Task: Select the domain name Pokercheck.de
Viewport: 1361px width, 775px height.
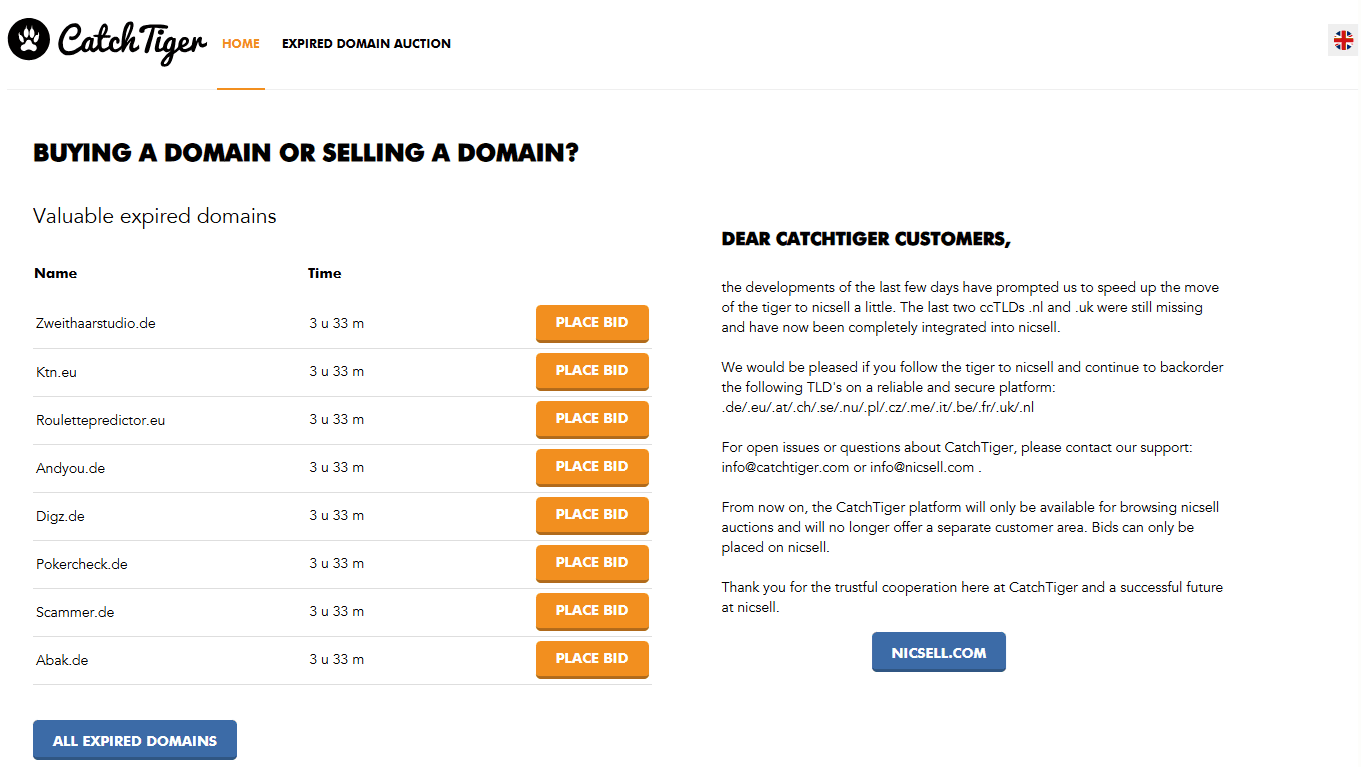Action: (x=81, y=564)
